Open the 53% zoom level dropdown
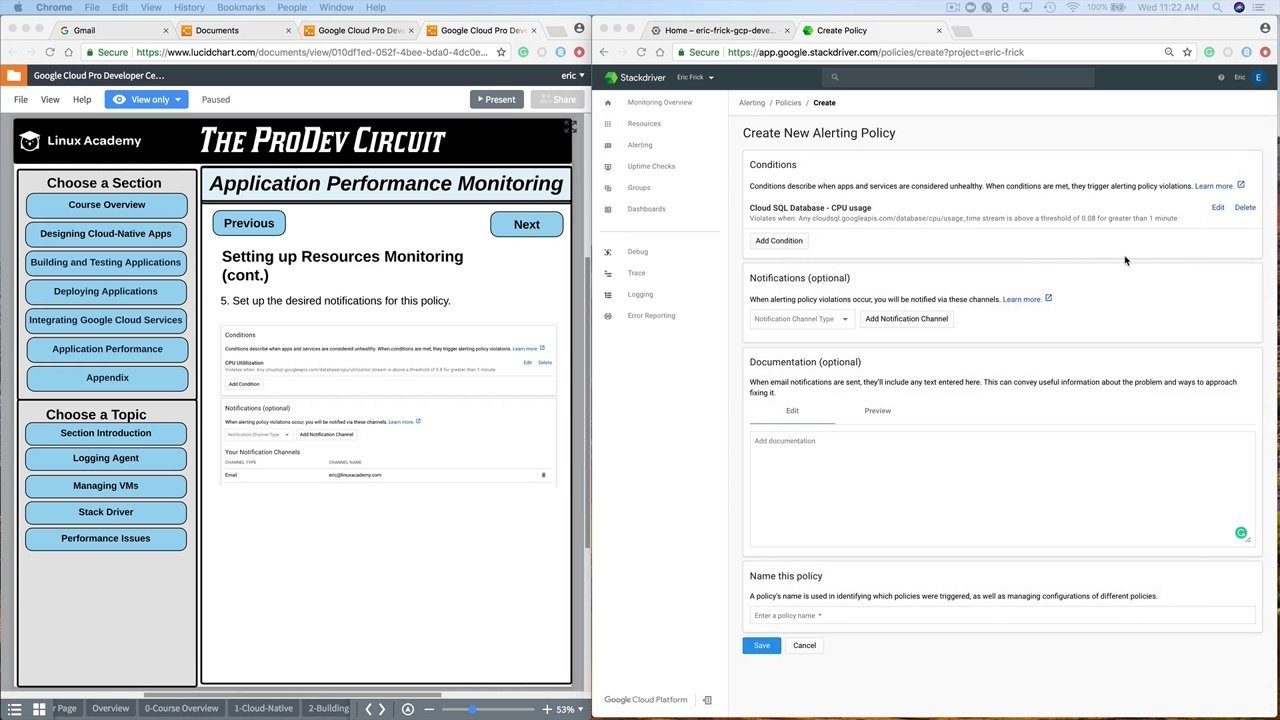This screenshot has height=720, width=1280. coord(569,709)
